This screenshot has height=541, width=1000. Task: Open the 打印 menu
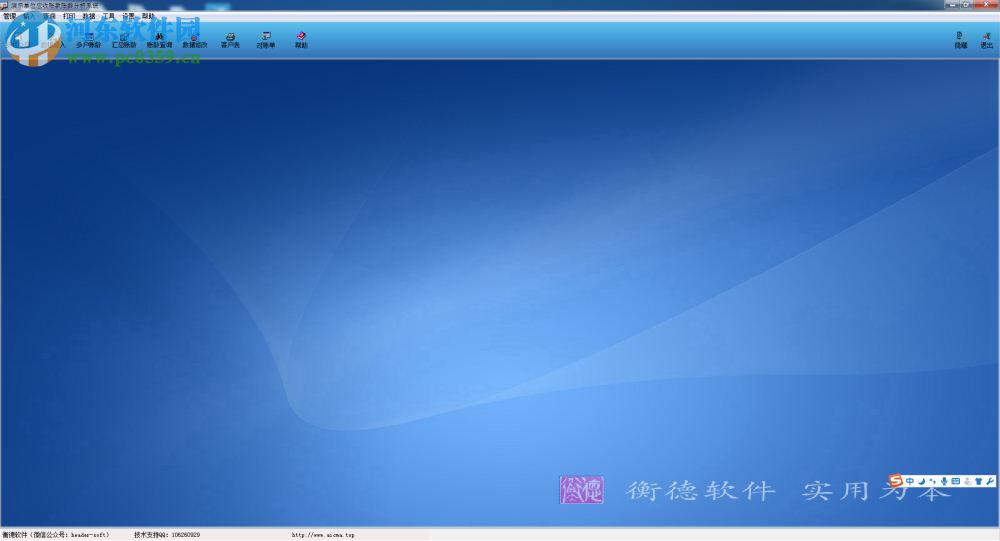[x=69, y=16]
